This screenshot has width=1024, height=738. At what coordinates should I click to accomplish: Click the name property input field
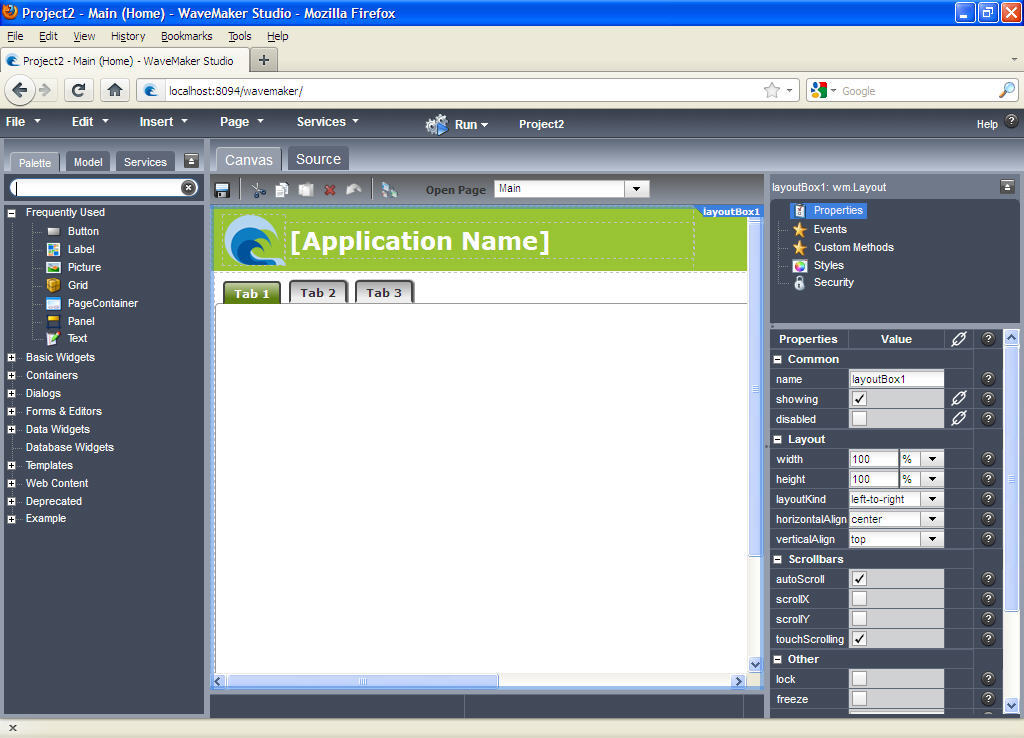point(896,379)
